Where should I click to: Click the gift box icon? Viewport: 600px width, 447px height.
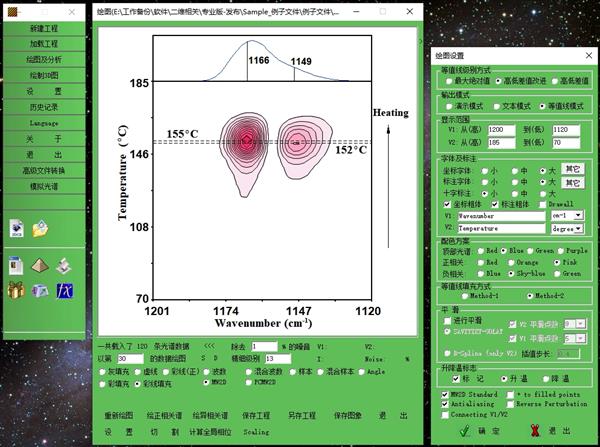tap(16, 290)
